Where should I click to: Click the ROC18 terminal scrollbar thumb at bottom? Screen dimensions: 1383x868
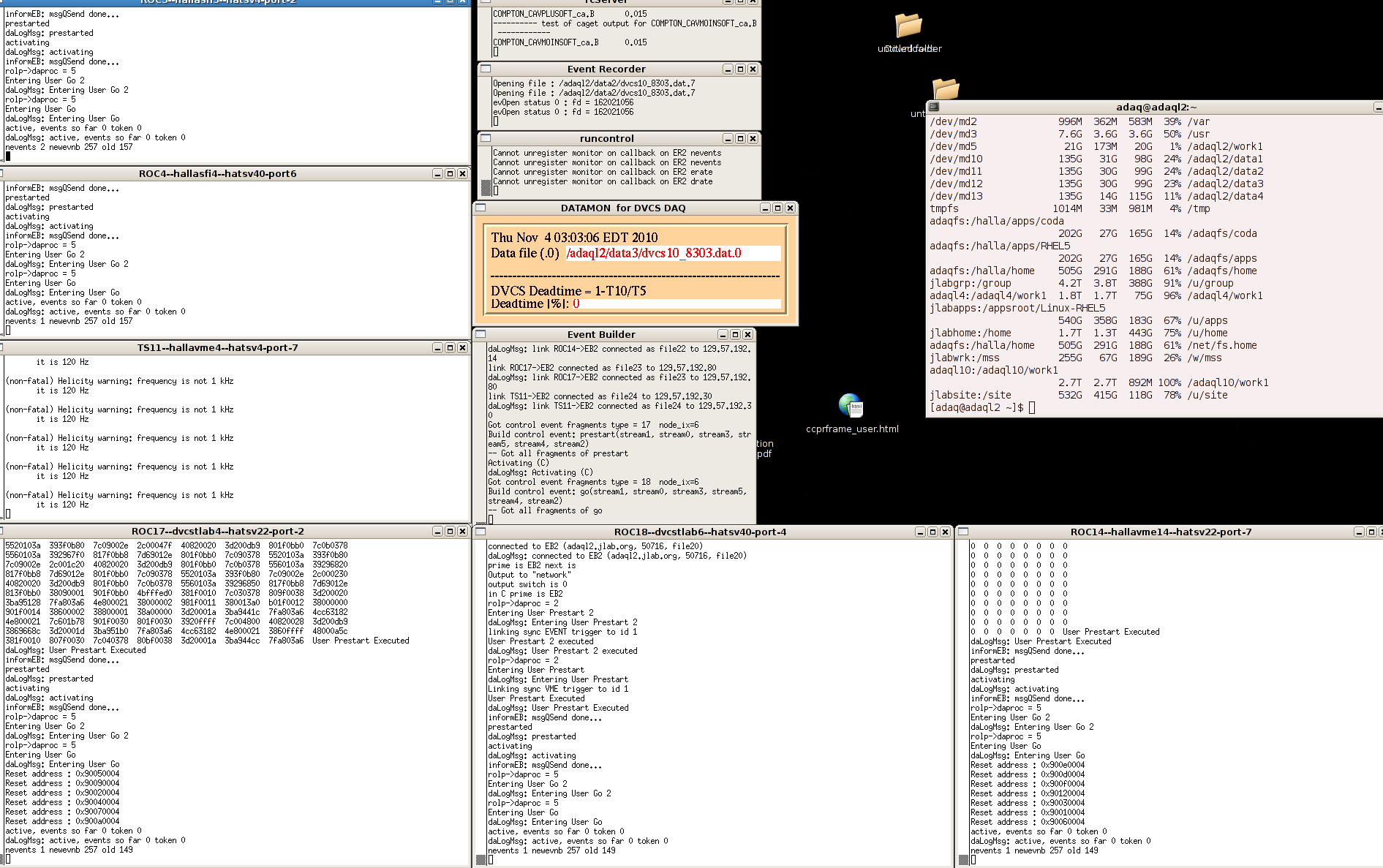tap(481, 860)
